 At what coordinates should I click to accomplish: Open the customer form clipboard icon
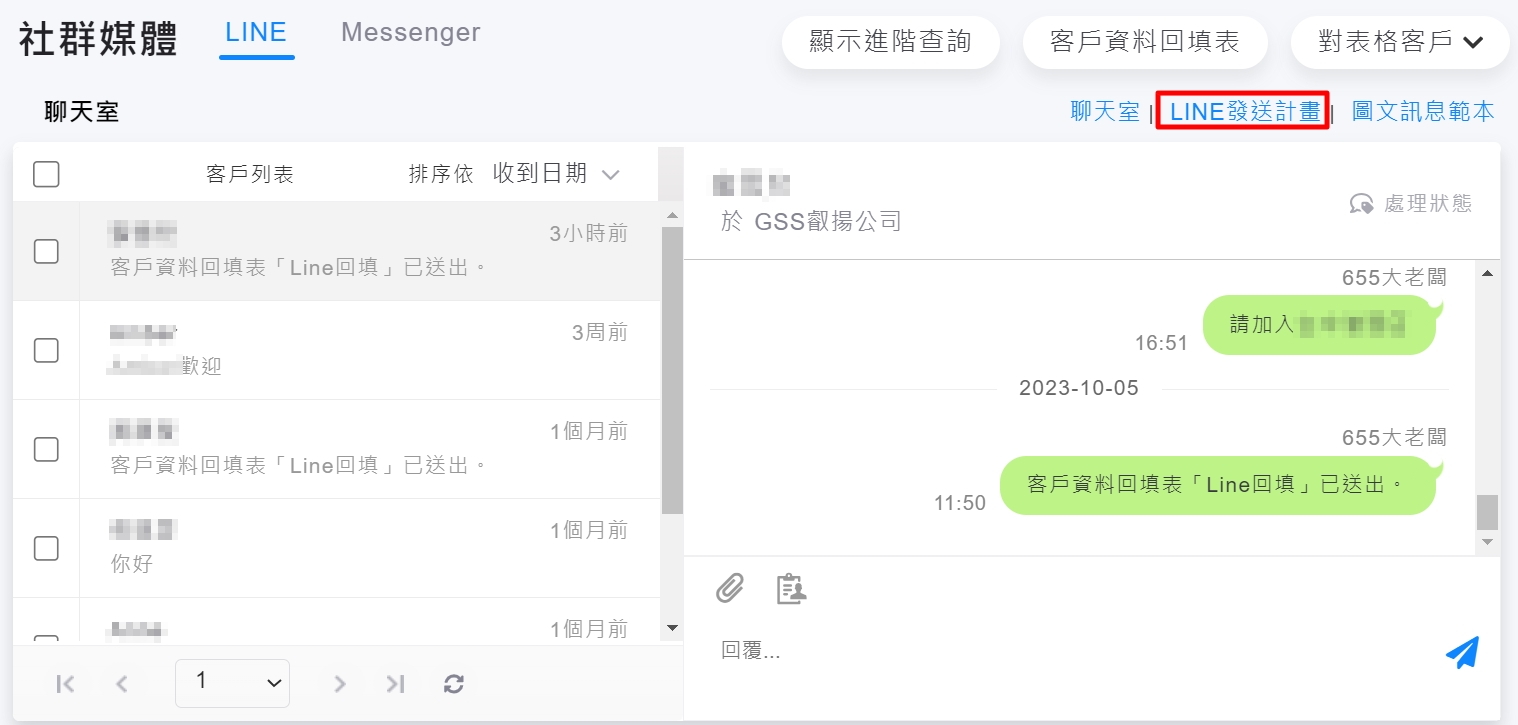click(x=791, y=589)
